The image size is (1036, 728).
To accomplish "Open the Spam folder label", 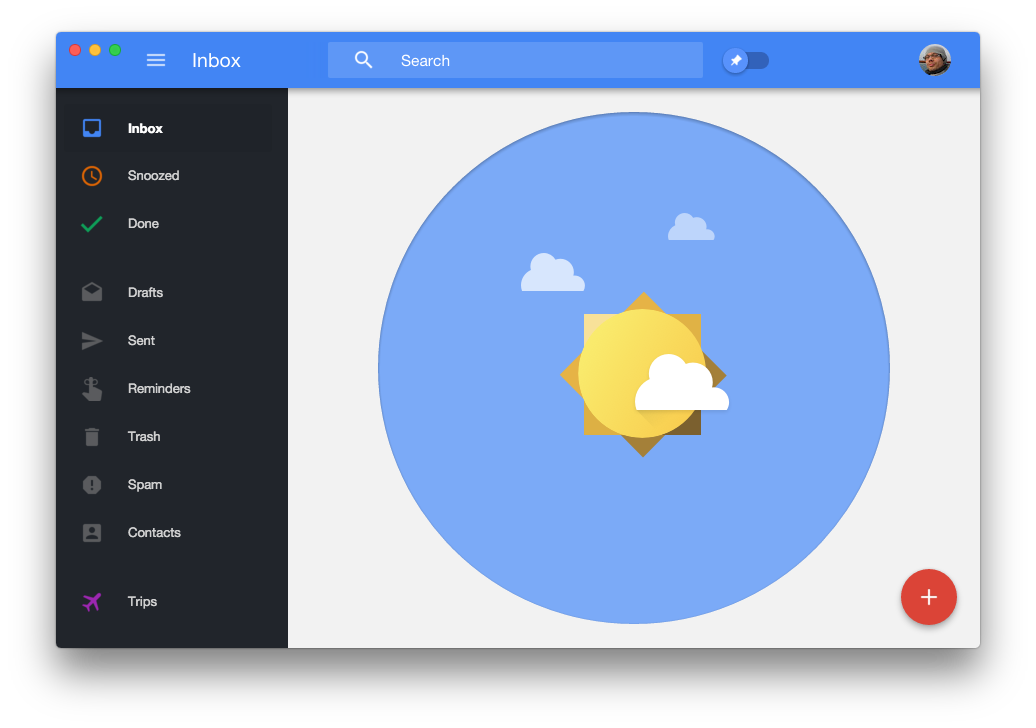I will click(145, 484).
